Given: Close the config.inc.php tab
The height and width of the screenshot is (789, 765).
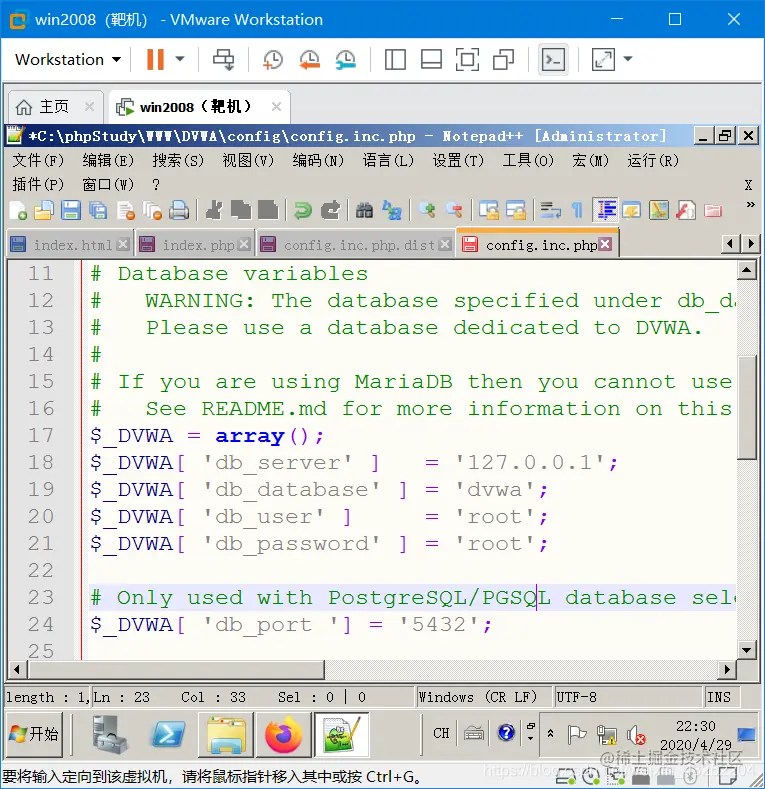Looking at the screenshot, I should pos(606,245).
